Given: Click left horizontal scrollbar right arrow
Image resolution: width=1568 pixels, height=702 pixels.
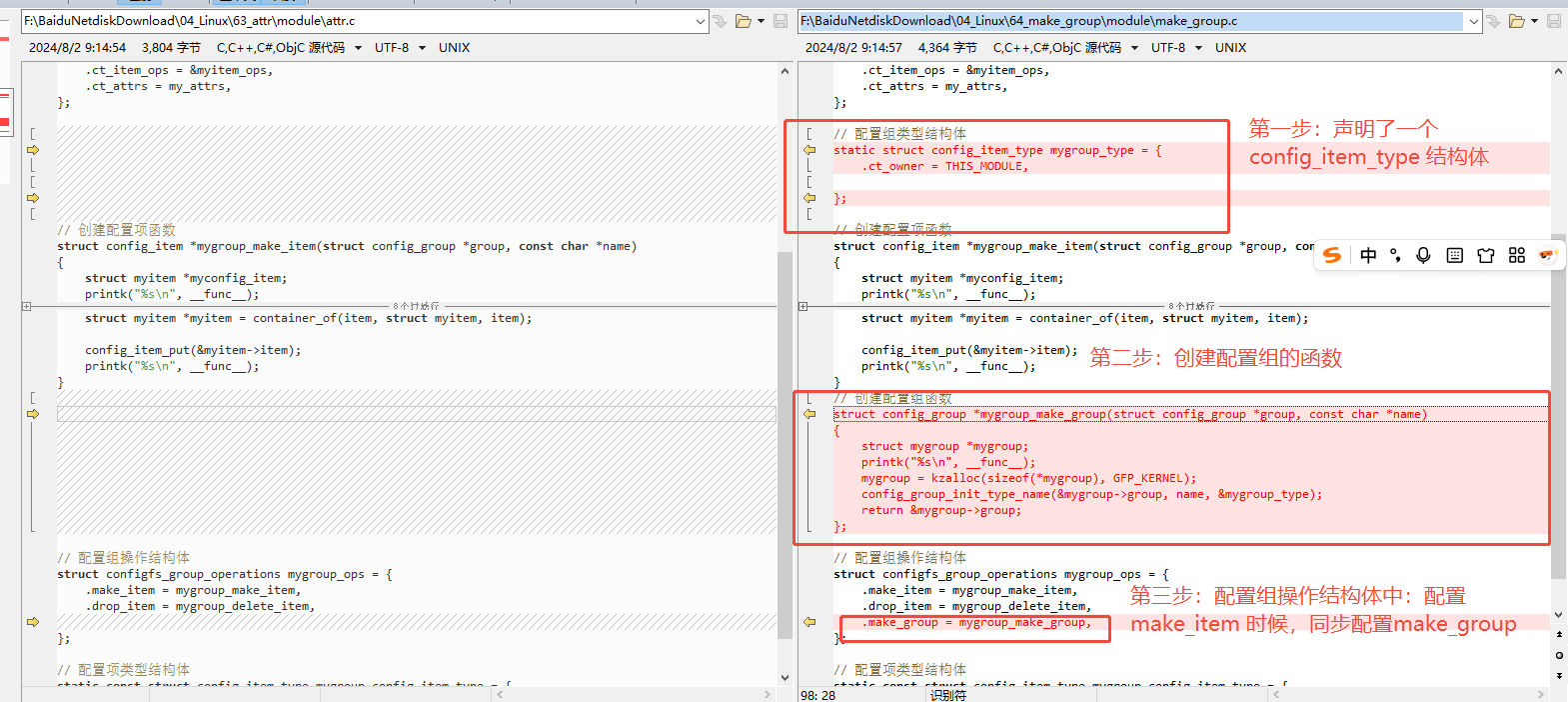Looking at the screenshot, I should click(768, 693).
